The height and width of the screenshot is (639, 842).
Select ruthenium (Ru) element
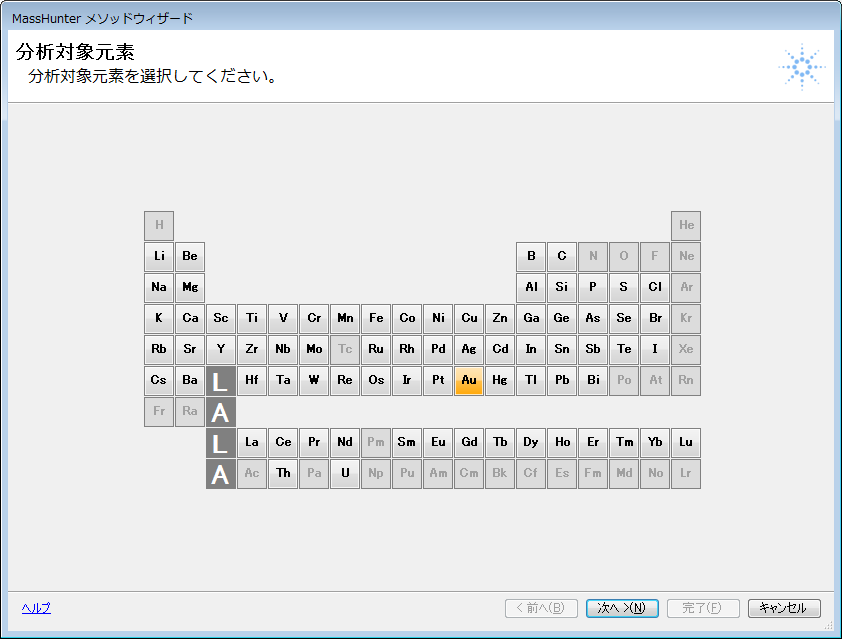click(x=376, y=350)
